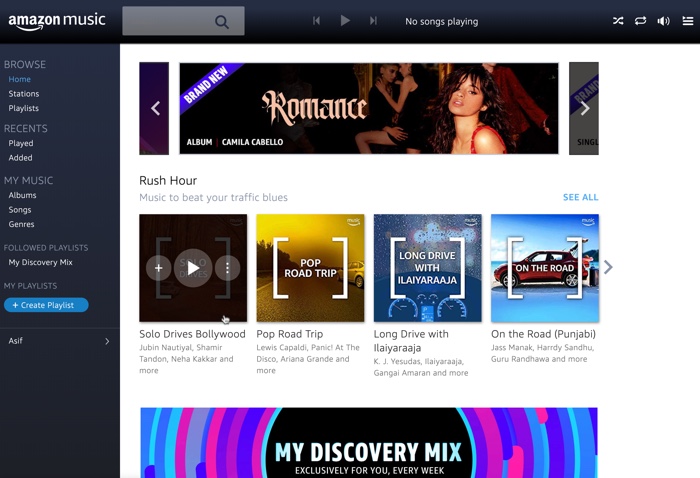Show previous banner in carousel
This screenshot has height=478, width=700.
tap(154, 108)
